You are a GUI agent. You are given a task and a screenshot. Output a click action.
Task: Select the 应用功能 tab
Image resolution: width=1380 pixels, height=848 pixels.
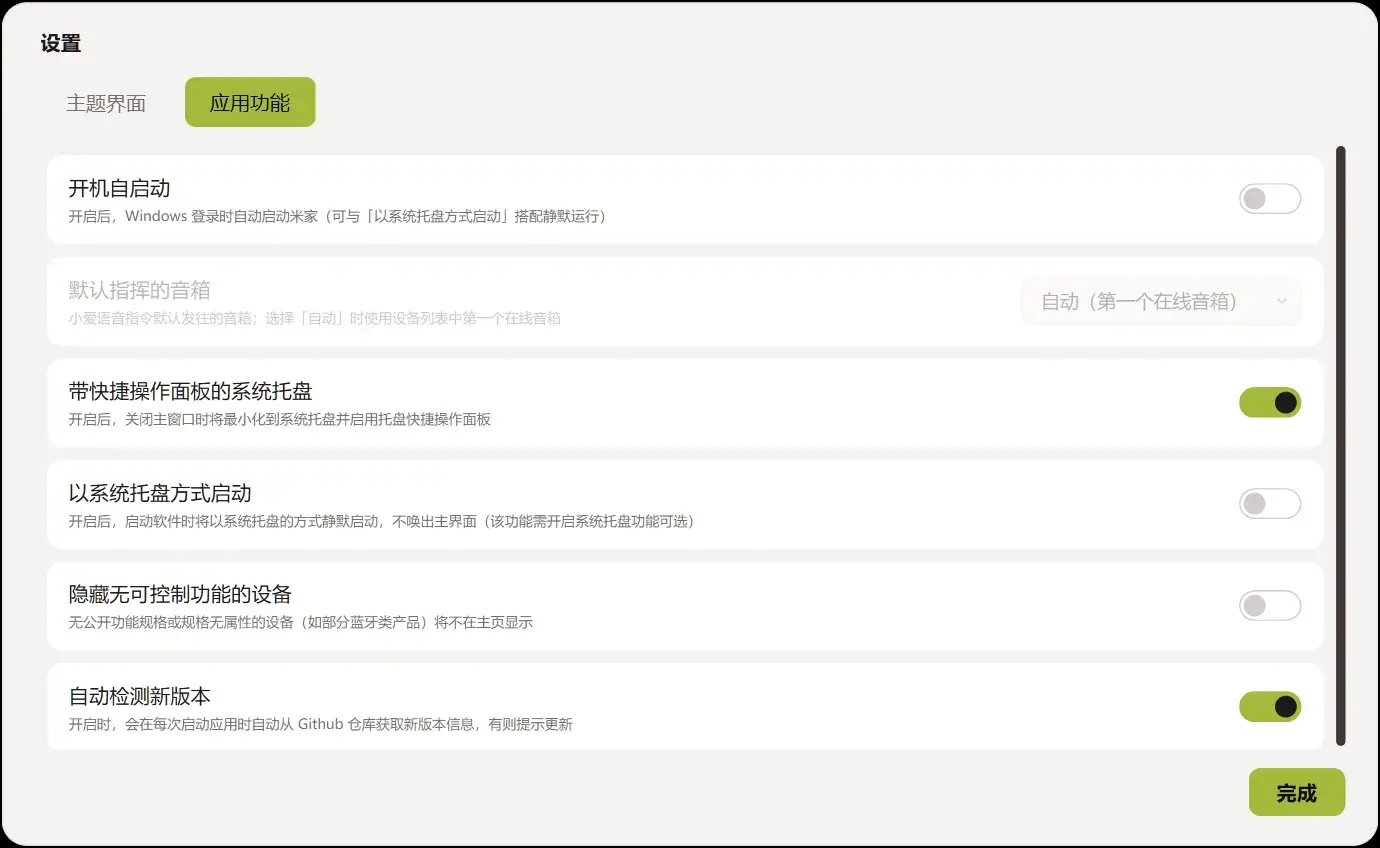(x=250, y=103)
